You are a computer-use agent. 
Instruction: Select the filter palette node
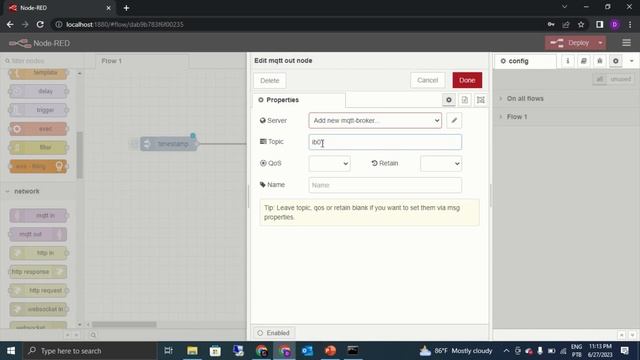(x=38, y=147)
